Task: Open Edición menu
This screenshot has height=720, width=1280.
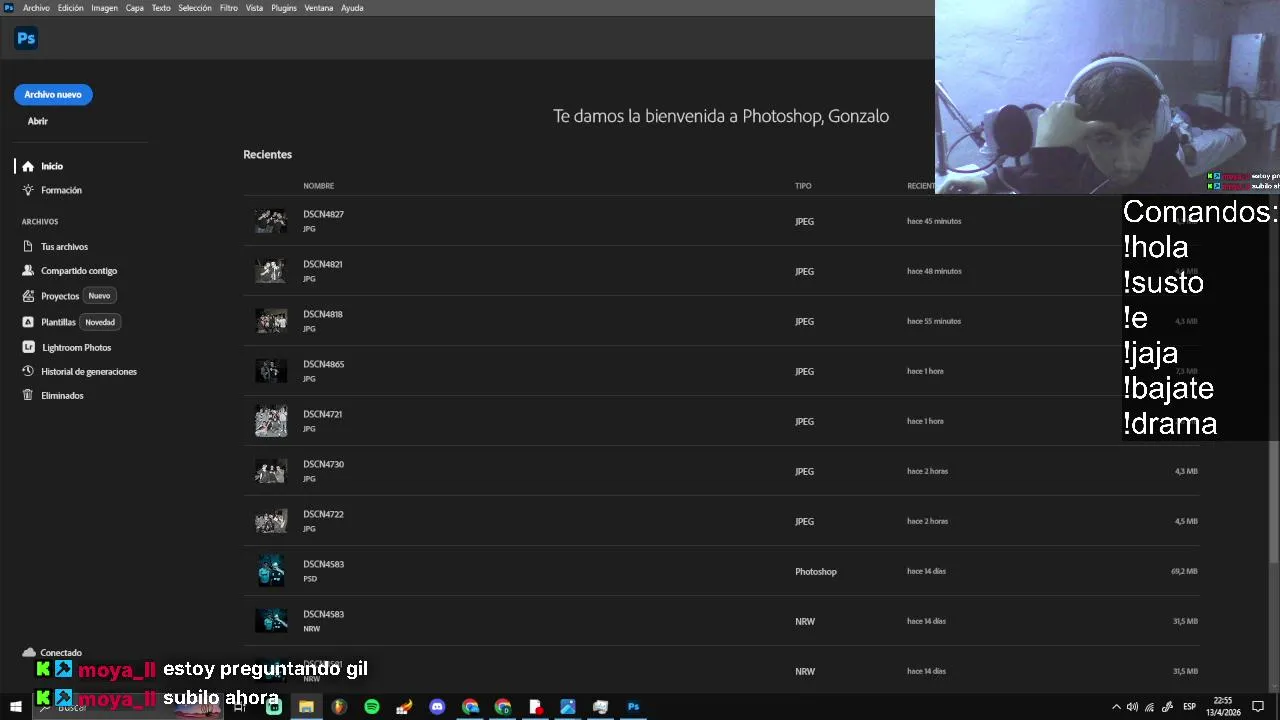Action: pyautogui.click(x=71, y=8)
